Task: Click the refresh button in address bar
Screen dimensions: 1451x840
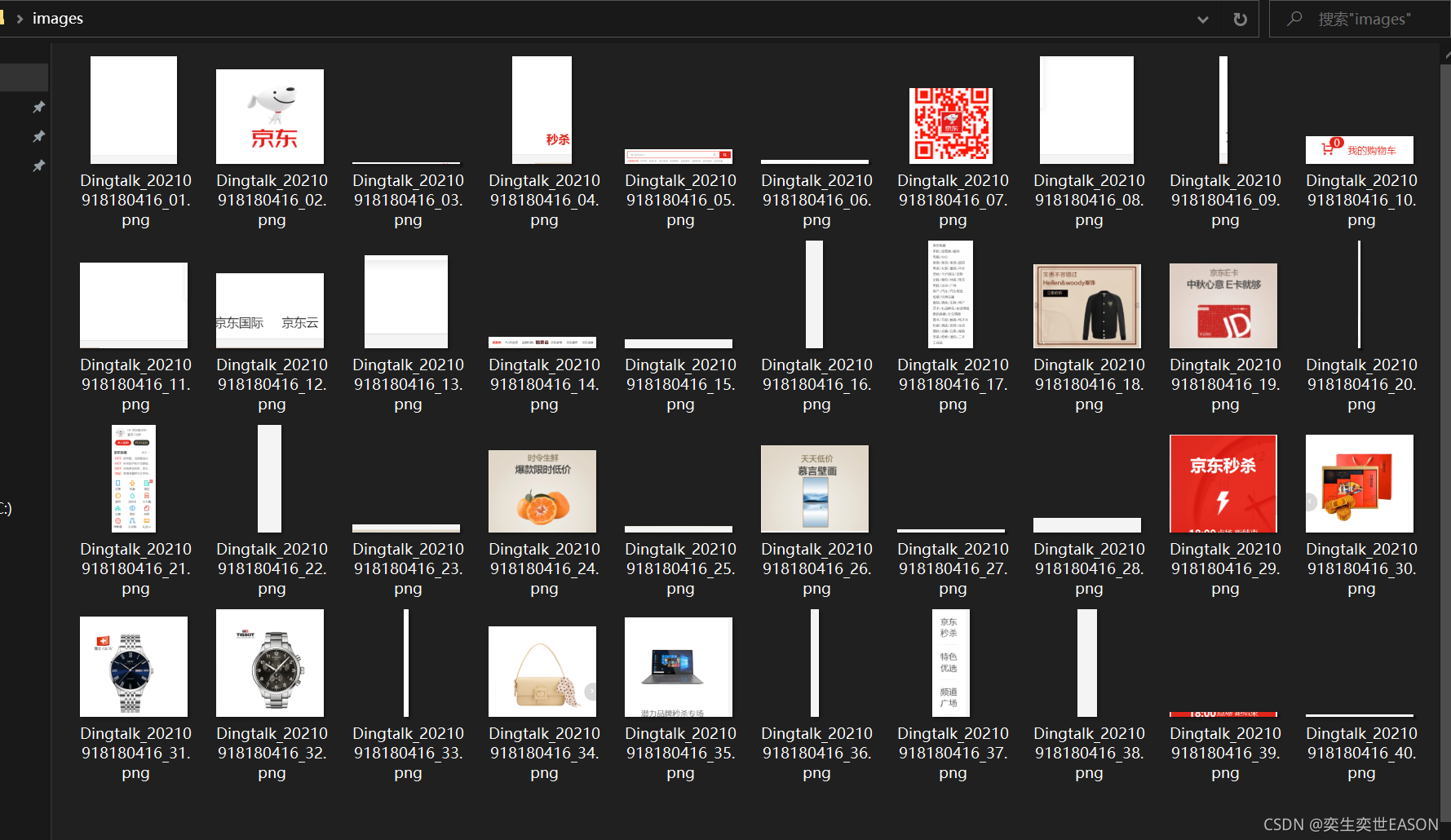Action: (x=1240, y=19)
